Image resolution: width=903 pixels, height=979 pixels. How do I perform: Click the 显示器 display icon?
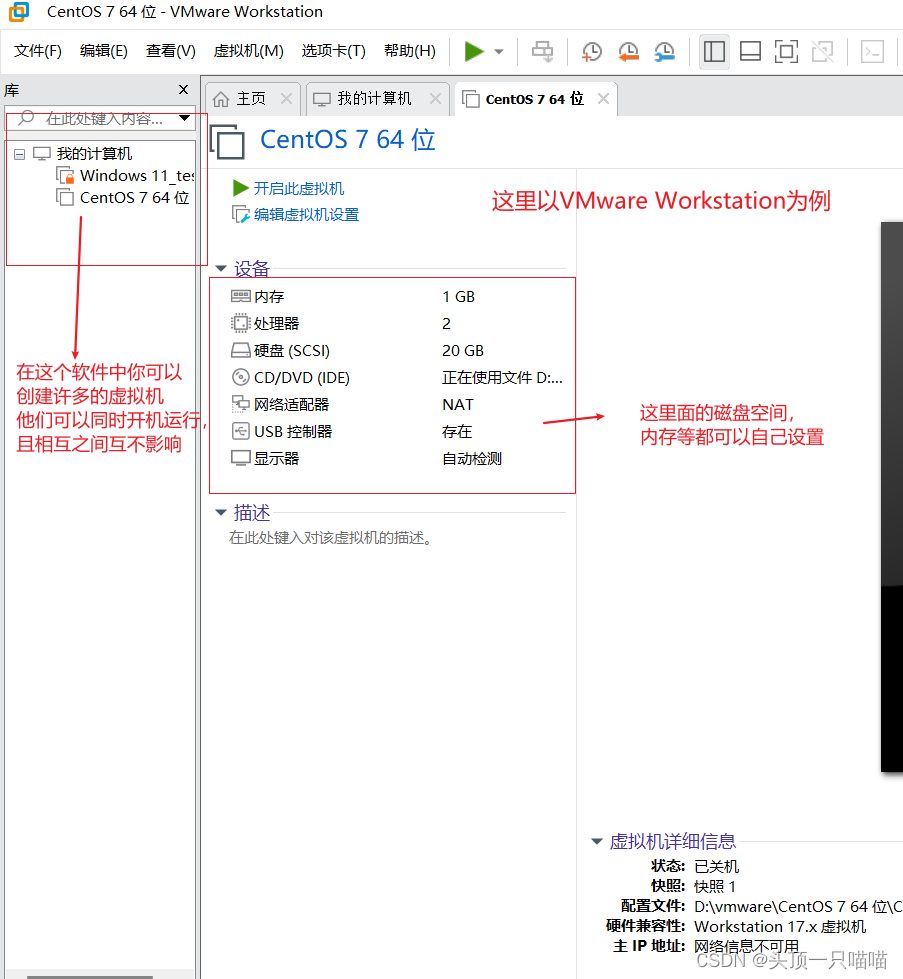tap(240, 458)
